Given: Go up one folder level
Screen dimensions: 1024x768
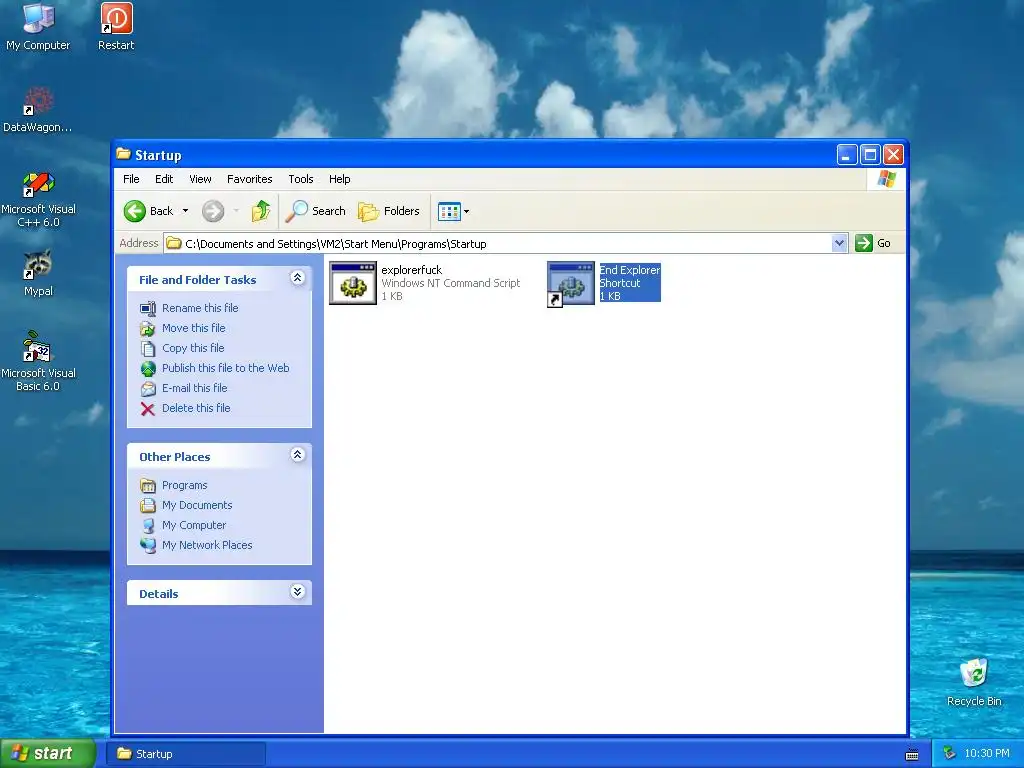Looking at the screenshot, I should 261,211.
